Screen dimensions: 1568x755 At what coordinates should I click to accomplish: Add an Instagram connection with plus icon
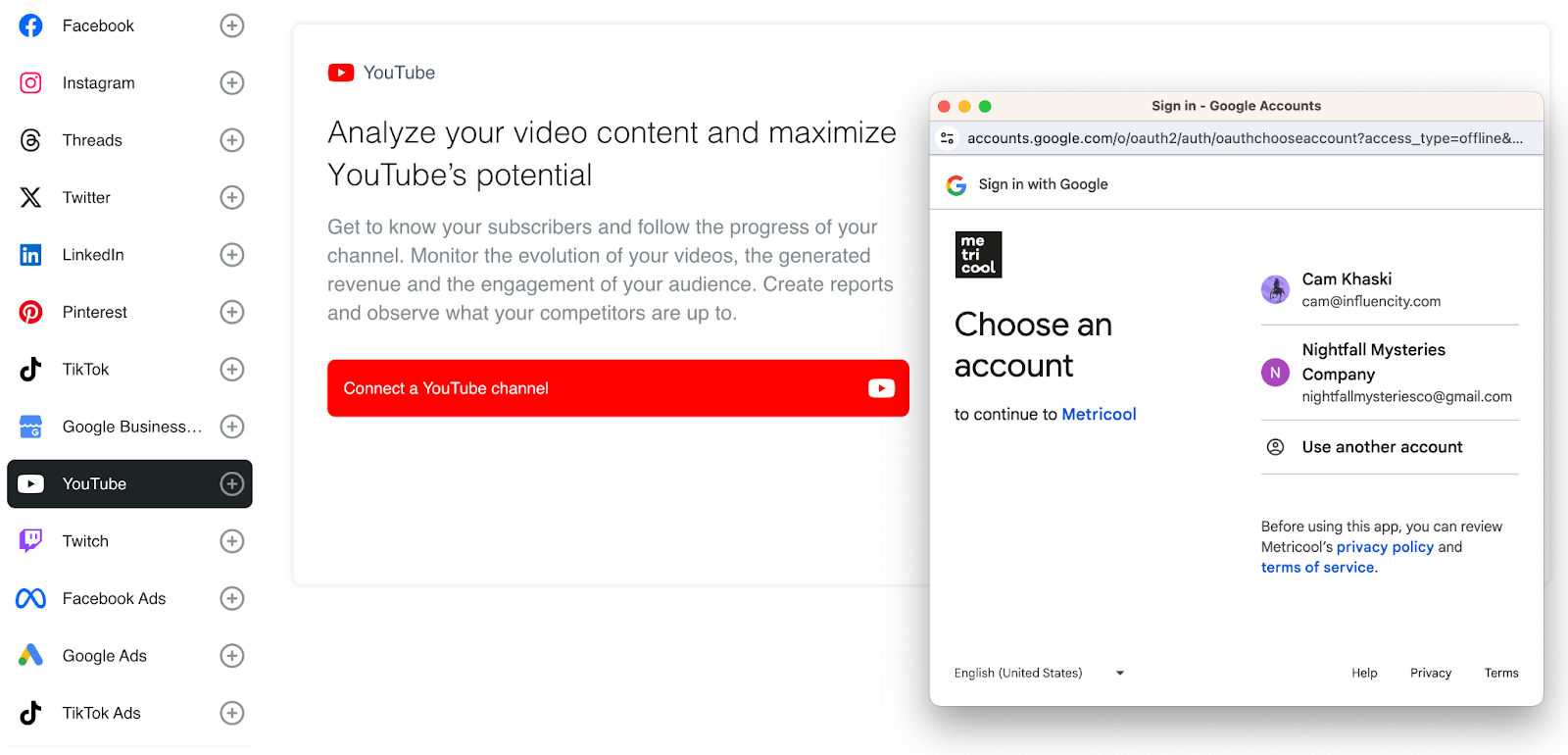pos(232,83)
